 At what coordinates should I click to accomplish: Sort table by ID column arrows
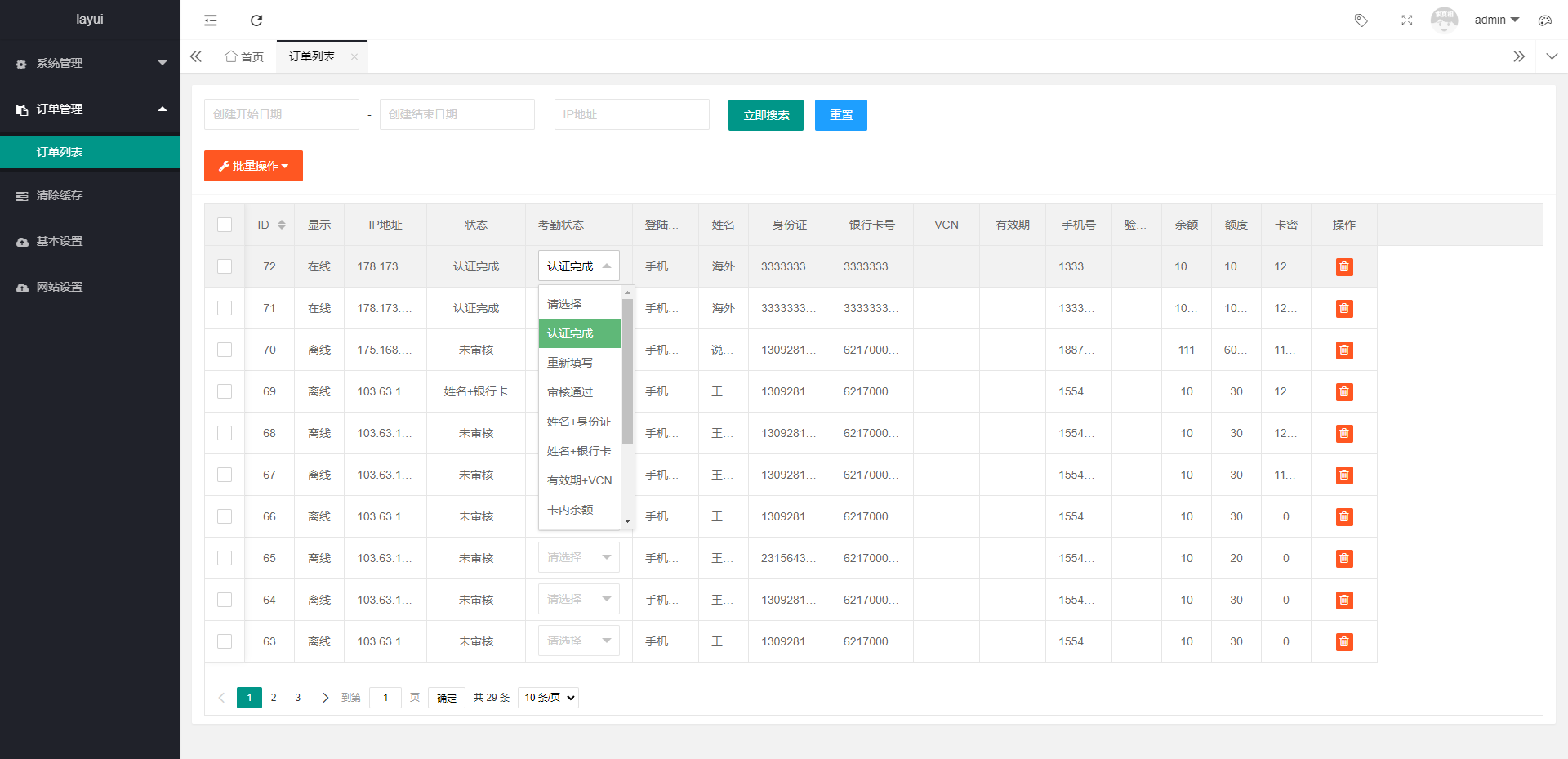pos(282,225)
